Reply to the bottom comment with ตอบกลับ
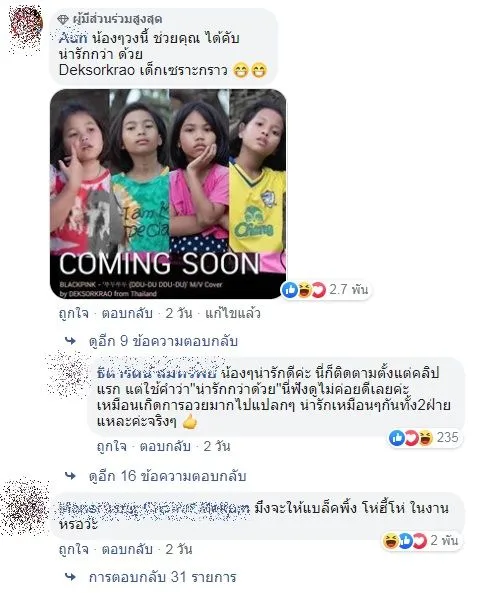 click(x=127, y=549)
